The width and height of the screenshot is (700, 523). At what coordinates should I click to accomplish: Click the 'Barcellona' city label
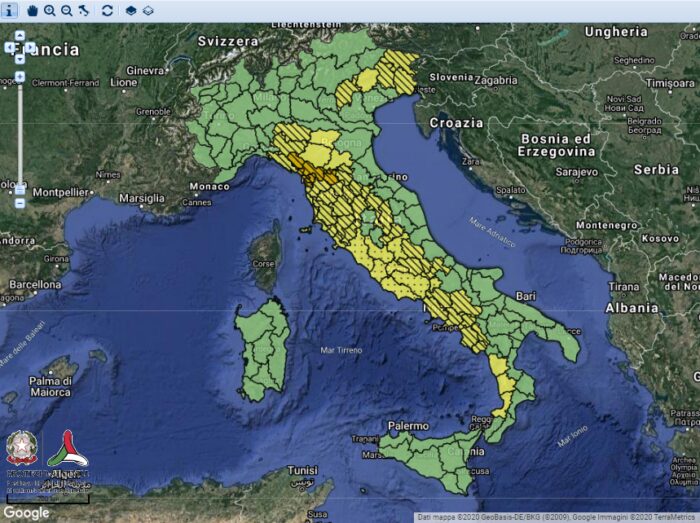[x=35, y=285]
